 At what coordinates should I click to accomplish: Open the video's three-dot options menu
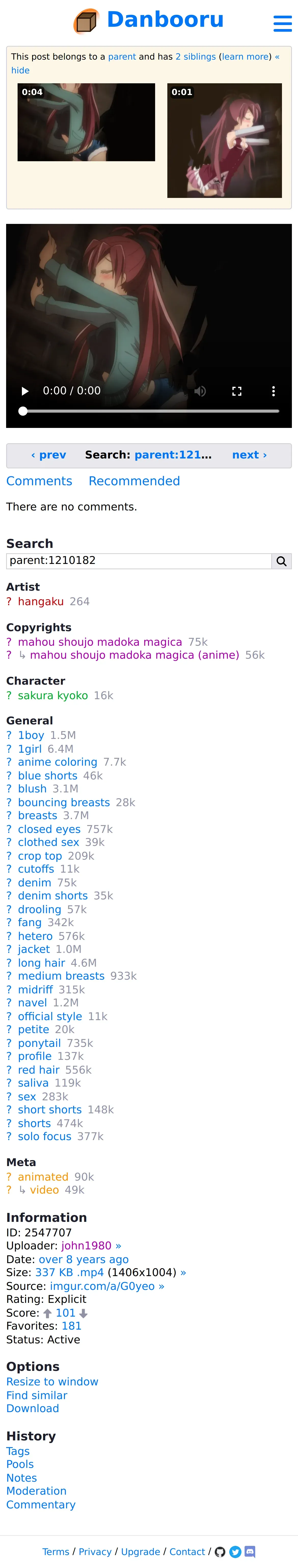273,391
